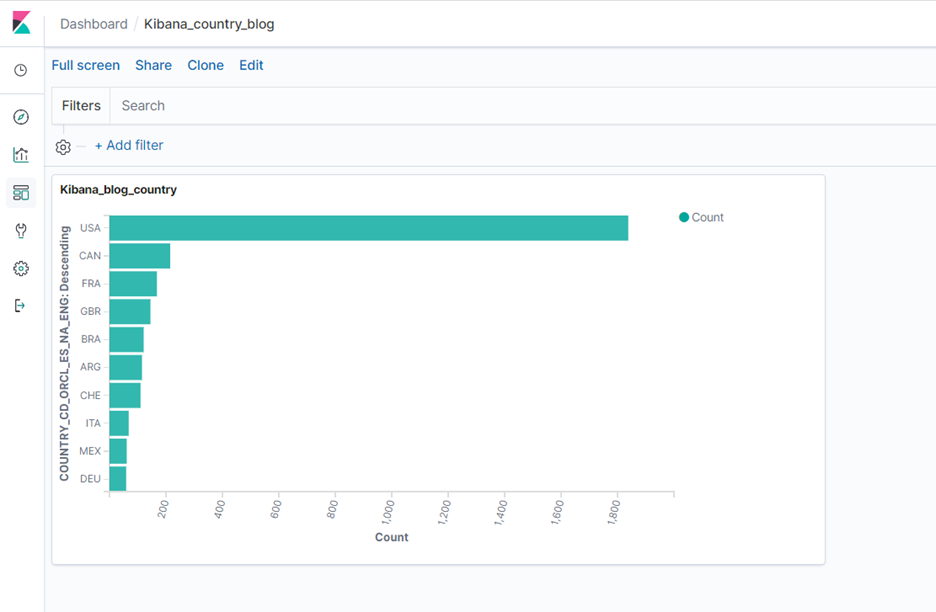Click the CHE axis label
Viewport: 936px width, 612px height.
click(90, 395)
